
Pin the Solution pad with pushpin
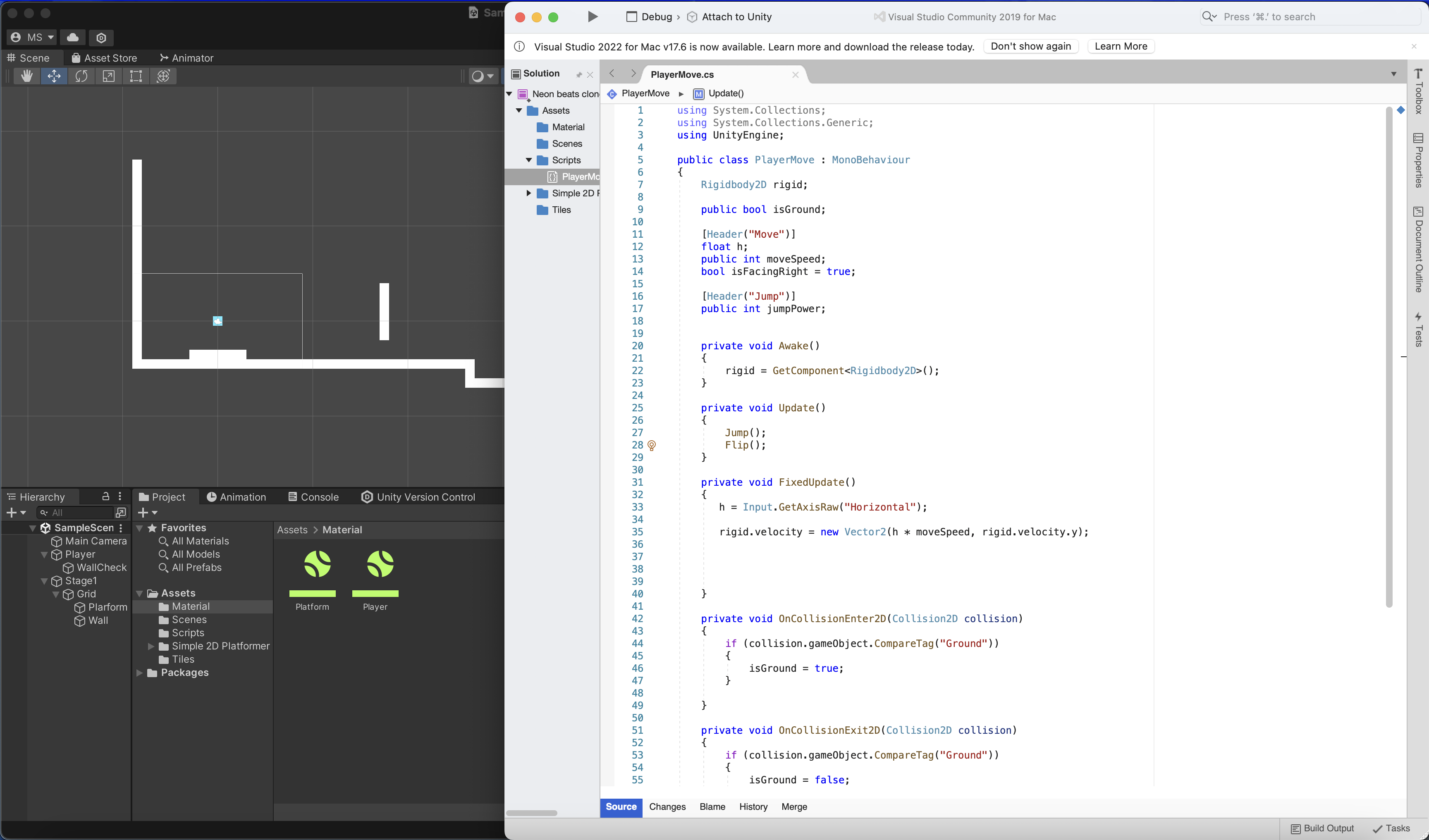[x=579, y=75]
